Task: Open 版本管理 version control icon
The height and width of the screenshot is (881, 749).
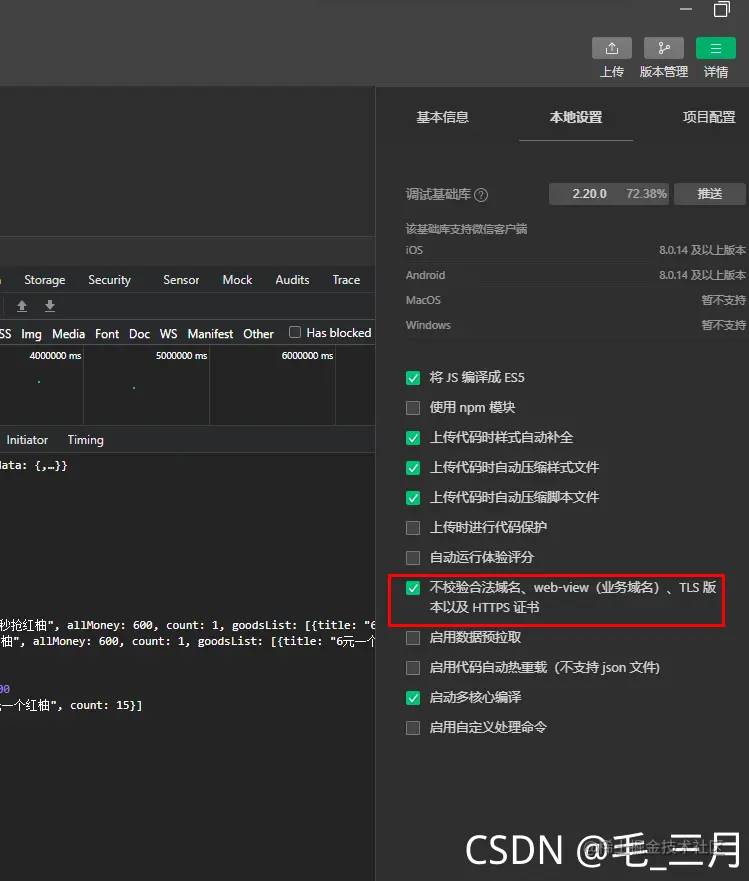Action: pos(664,48)
